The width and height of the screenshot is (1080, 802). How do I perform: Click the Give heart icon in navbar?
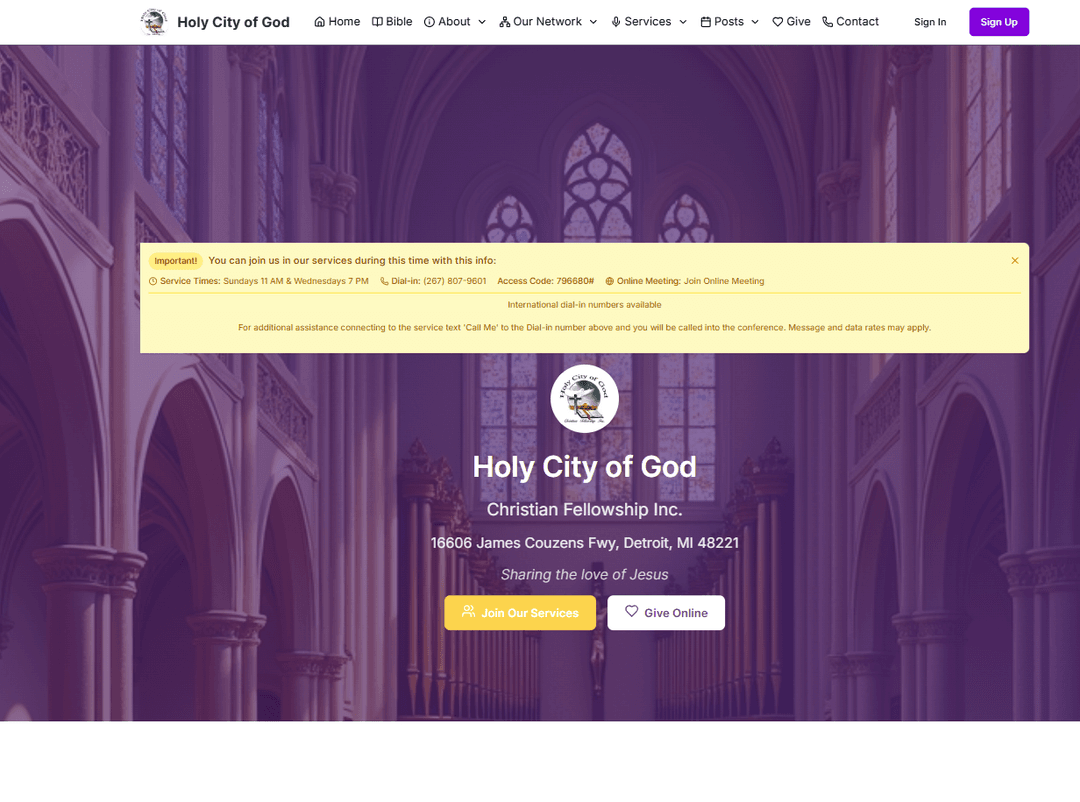pyautogui.click(x=776, y=21)
